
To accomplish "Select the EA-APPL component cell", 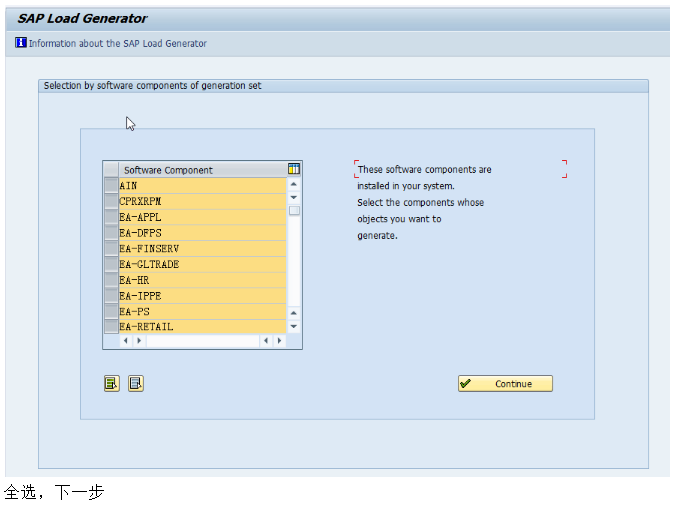I will (200, 217).
